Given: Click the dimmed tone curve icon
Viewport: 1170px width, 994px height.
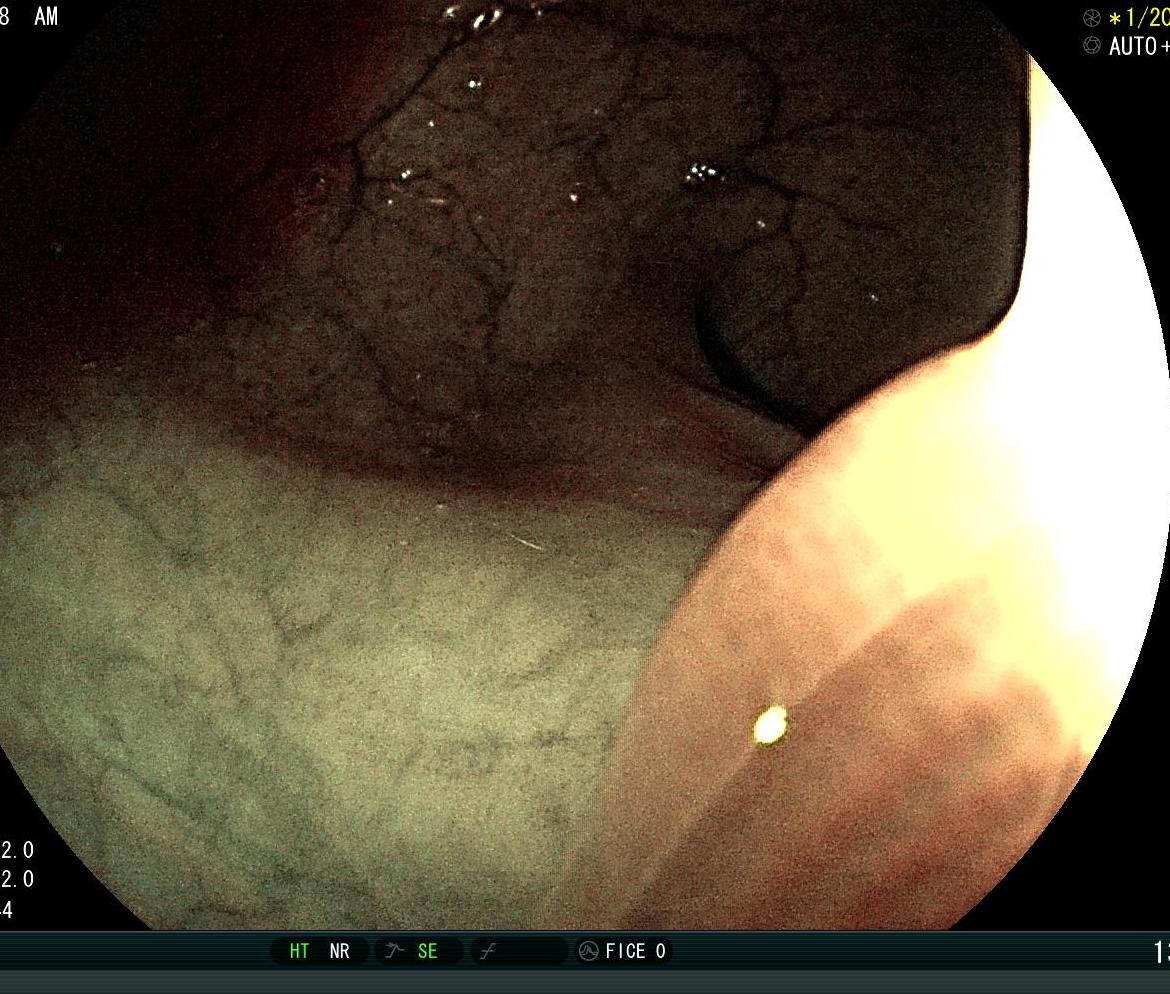Looking at the screenshot, I should pyautogui.click(x=488, y=951).
